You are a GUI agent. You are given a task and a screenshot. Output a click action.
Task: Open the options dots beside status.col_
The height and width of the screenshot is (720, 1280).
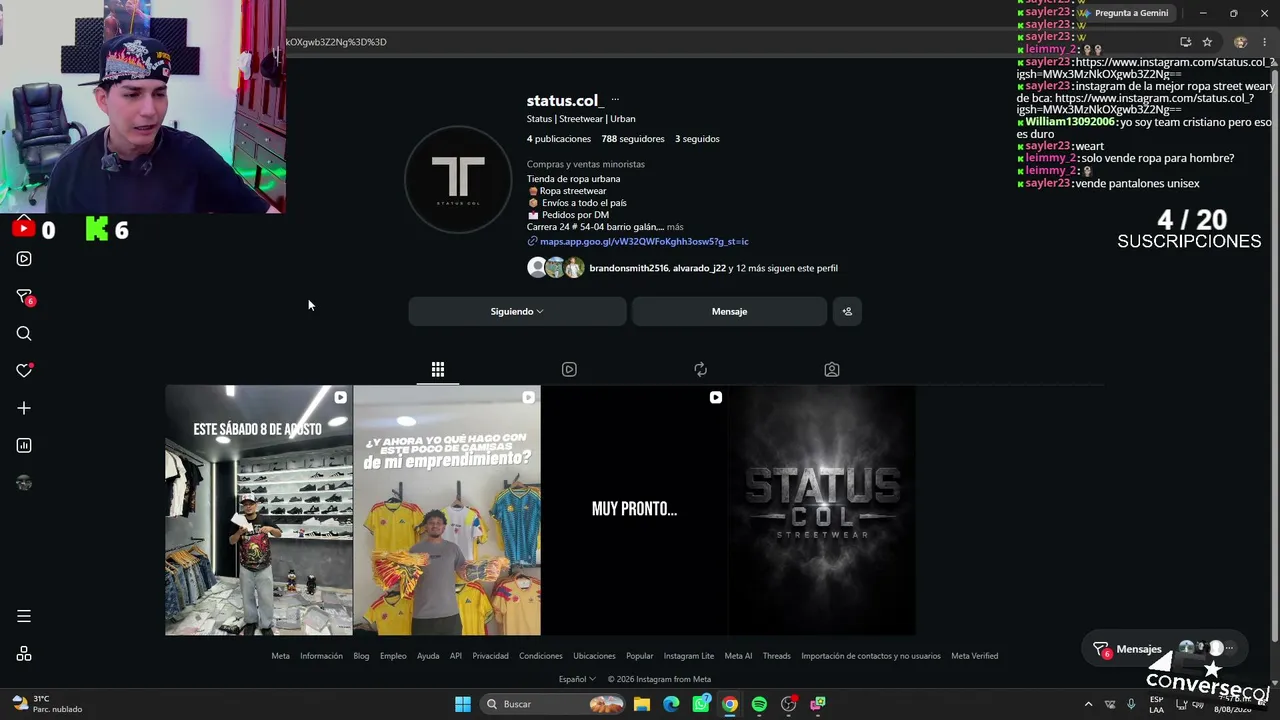tap(615, 100)
